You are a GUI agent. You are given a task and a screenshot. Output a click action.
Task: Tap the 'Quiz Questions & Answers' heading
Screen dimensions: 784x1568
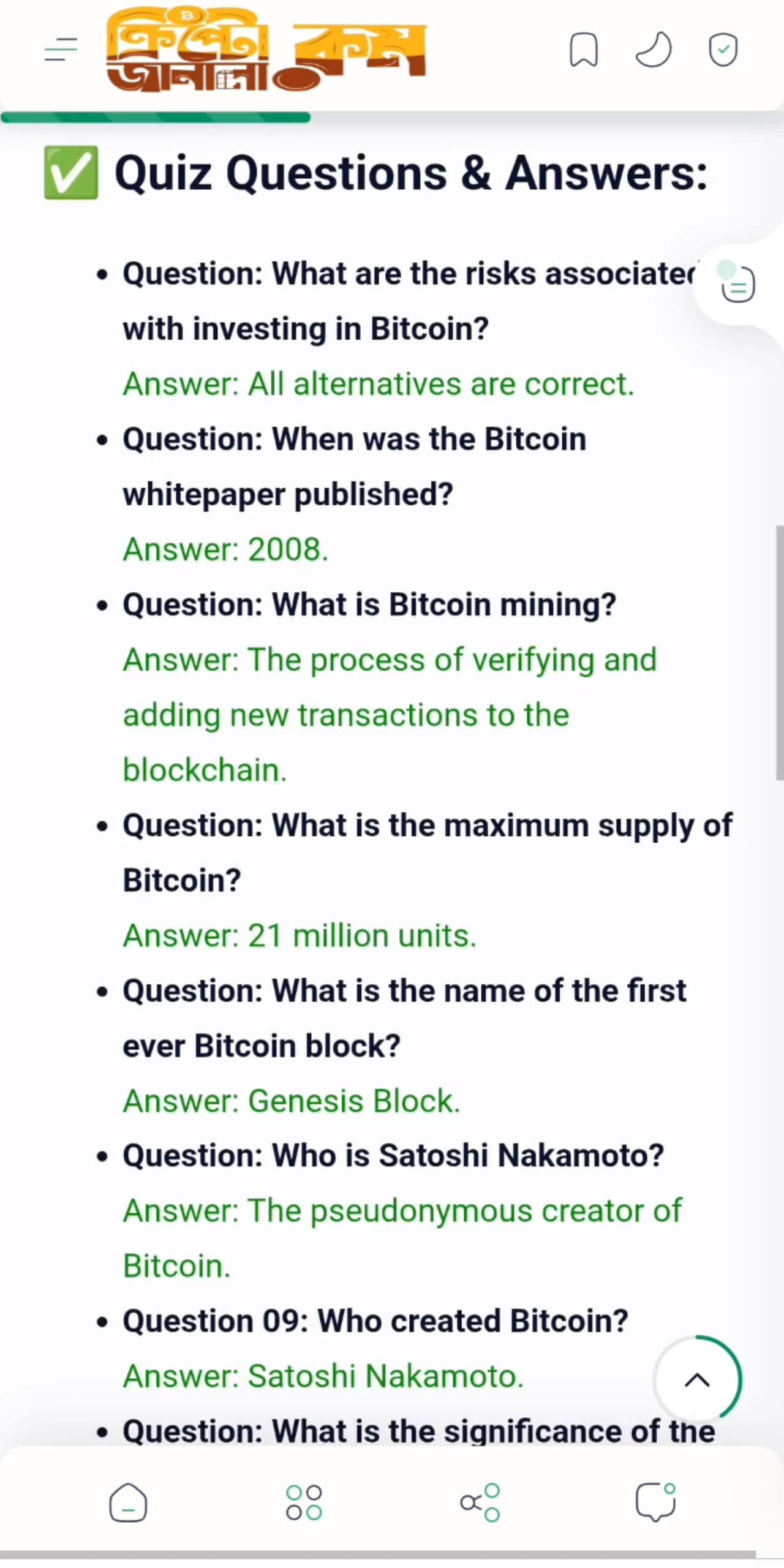pyautogui.click(x=410, y=173)
